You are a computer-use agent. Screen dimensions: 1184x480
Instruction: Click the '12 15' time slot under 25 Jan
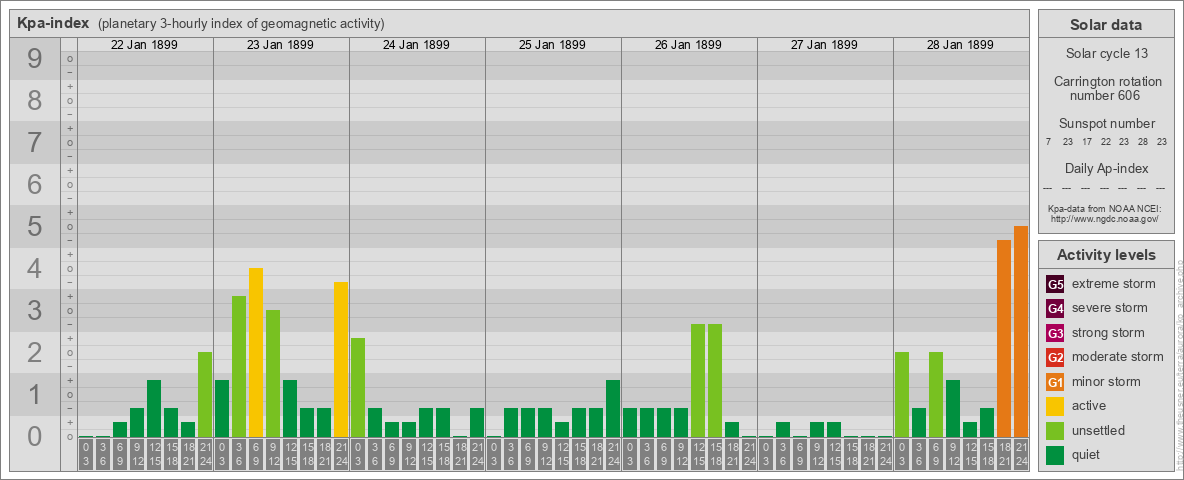coord(562,454)
